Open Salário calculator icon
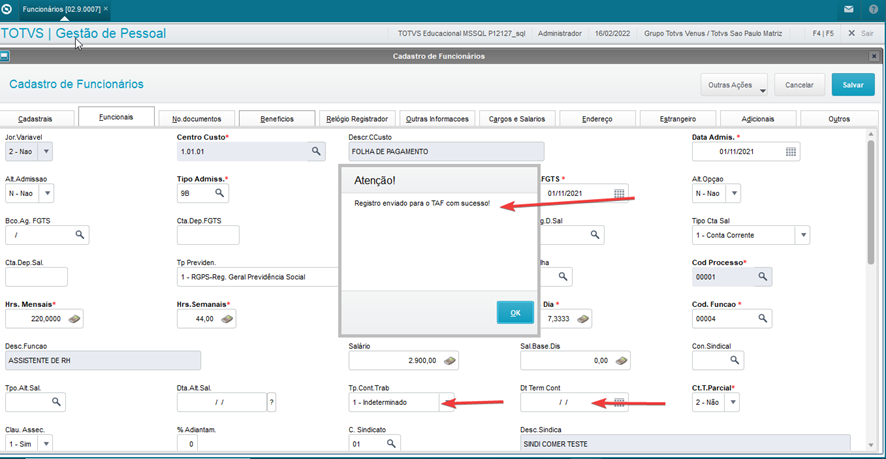The image size is (886, 459). (450, 361)
